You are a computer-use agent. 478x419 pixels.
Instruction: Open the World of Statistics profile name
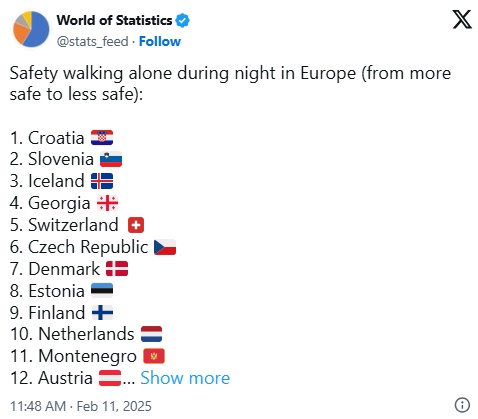click(114, 21)
